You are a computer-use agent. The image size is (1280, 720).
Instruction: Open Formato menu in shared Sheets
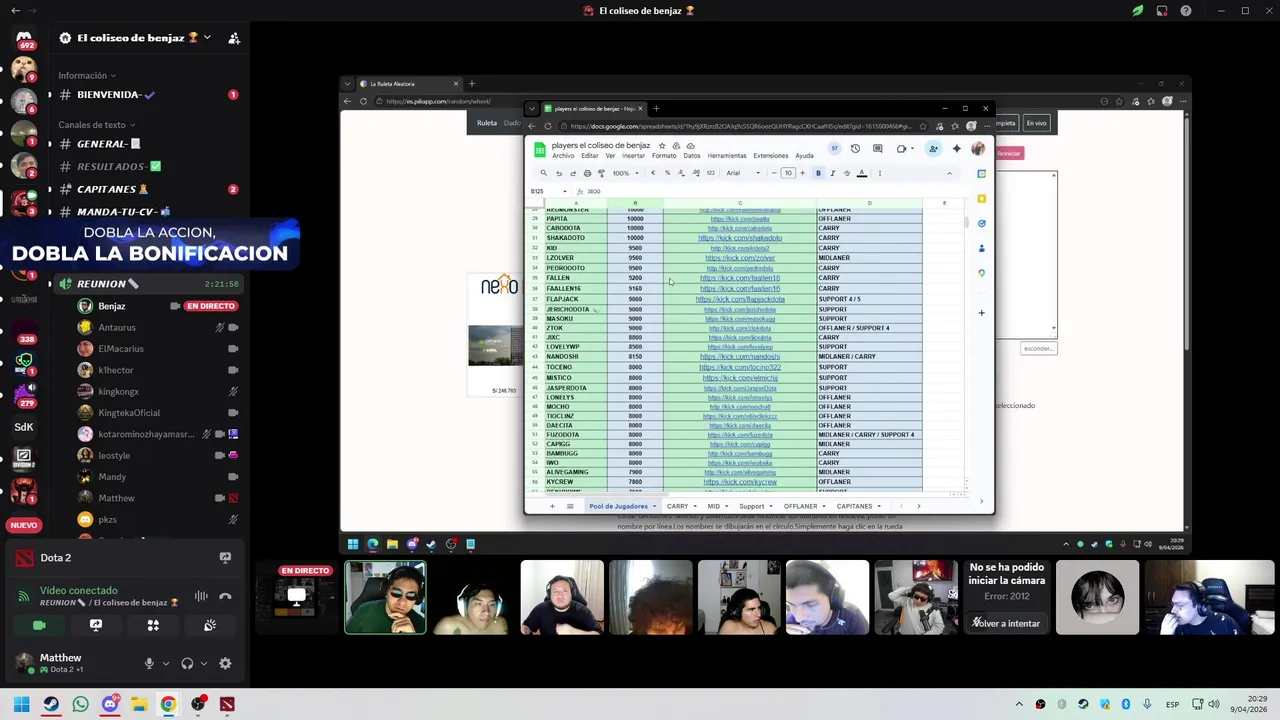[664, 156]
